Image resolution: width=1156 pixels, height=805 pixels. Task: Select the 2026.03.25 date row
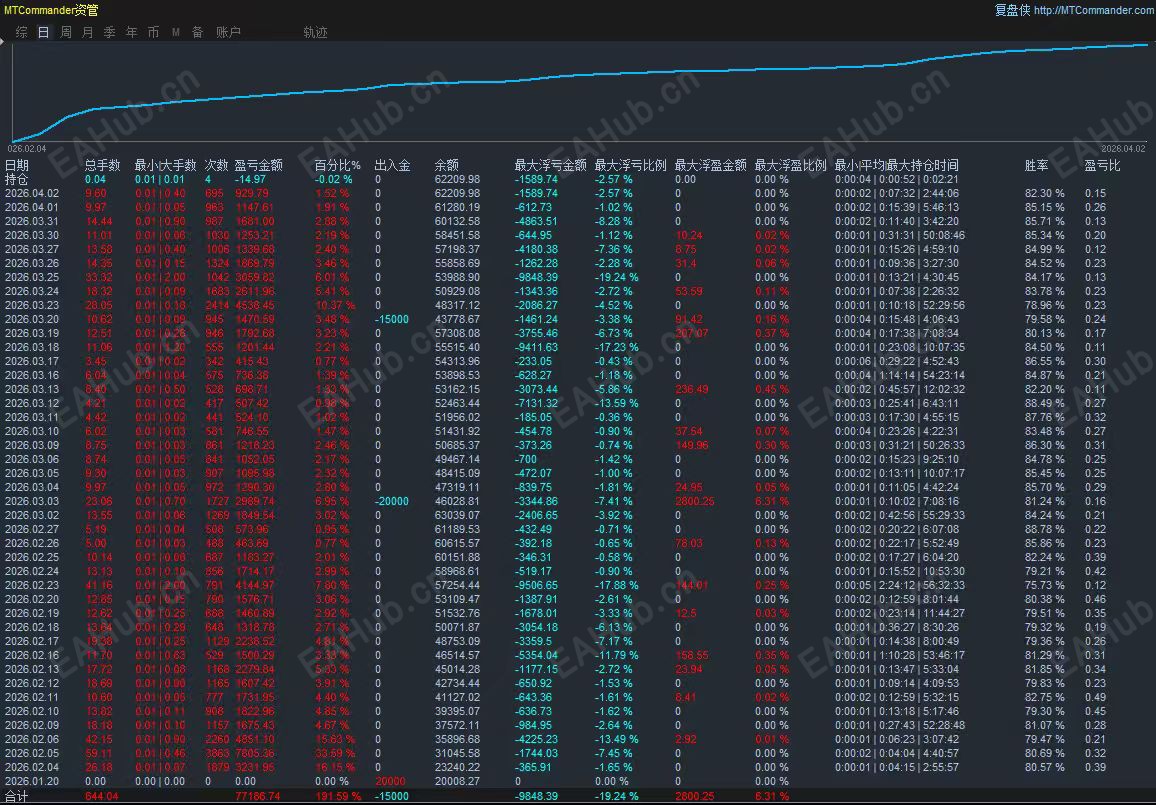(32, 277)
